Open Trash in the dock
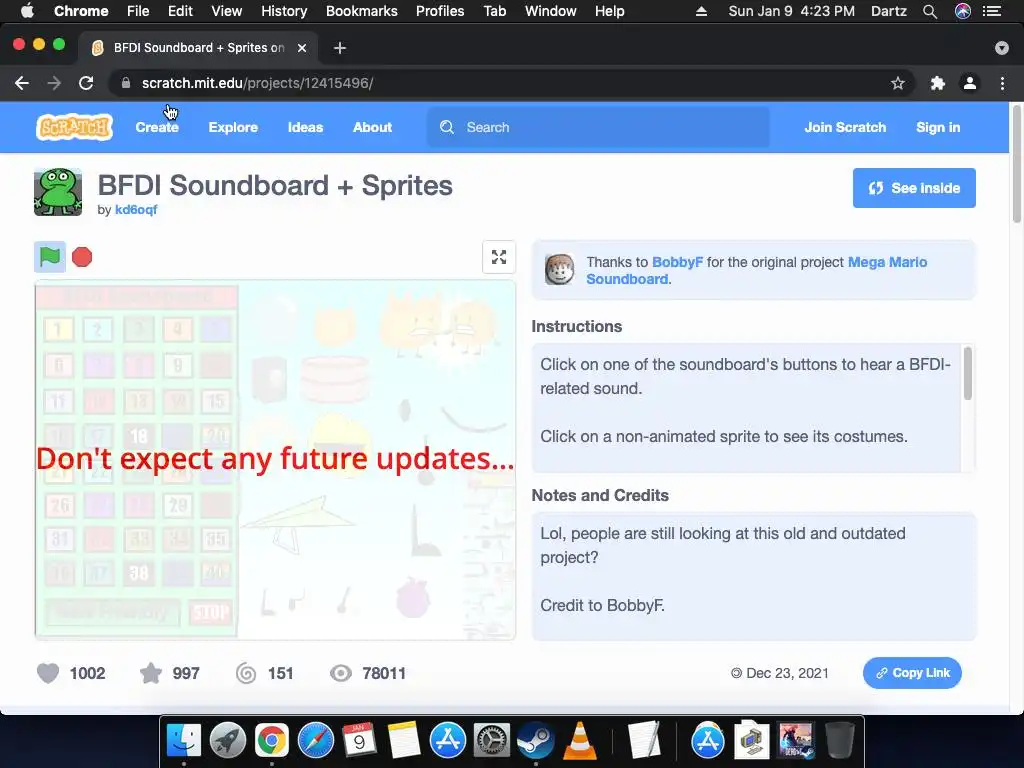 [x=840, y=741]
